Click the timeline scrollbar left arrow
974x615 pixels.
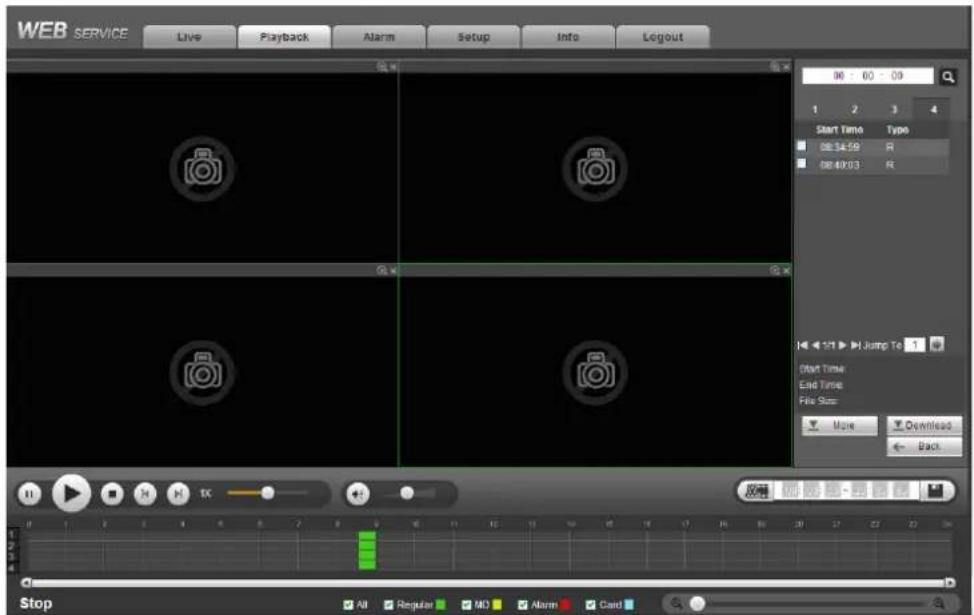(x=25, y=583)
